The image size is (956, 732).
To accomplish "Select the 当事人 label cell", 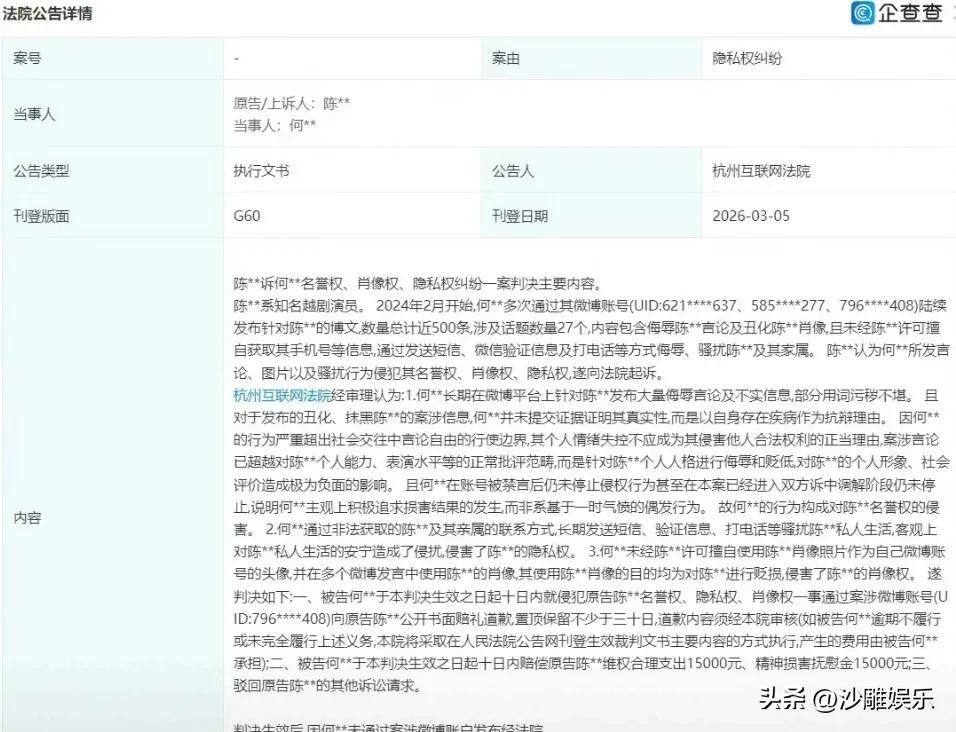I will pos(112,114).
